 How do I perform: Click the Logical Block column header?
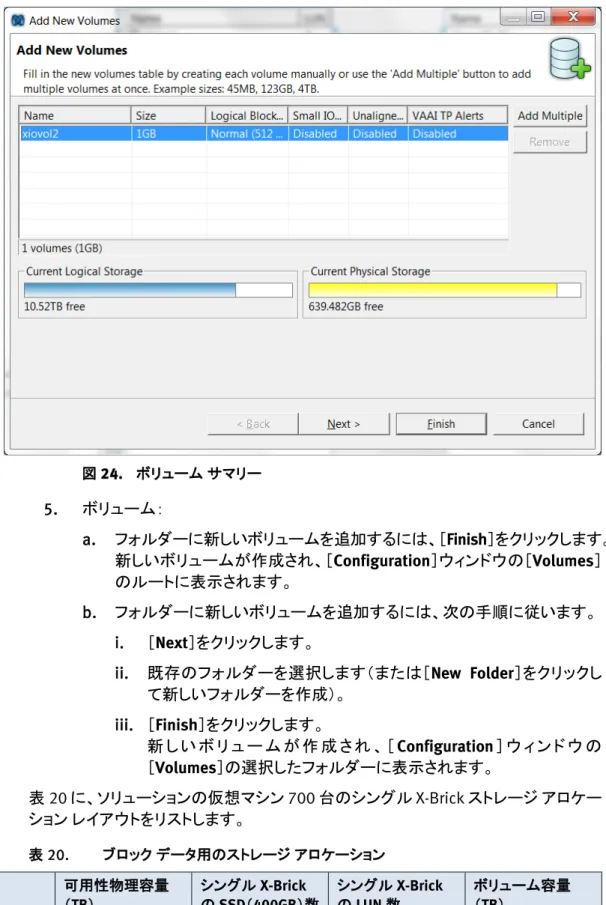click(x=247, y=115)
